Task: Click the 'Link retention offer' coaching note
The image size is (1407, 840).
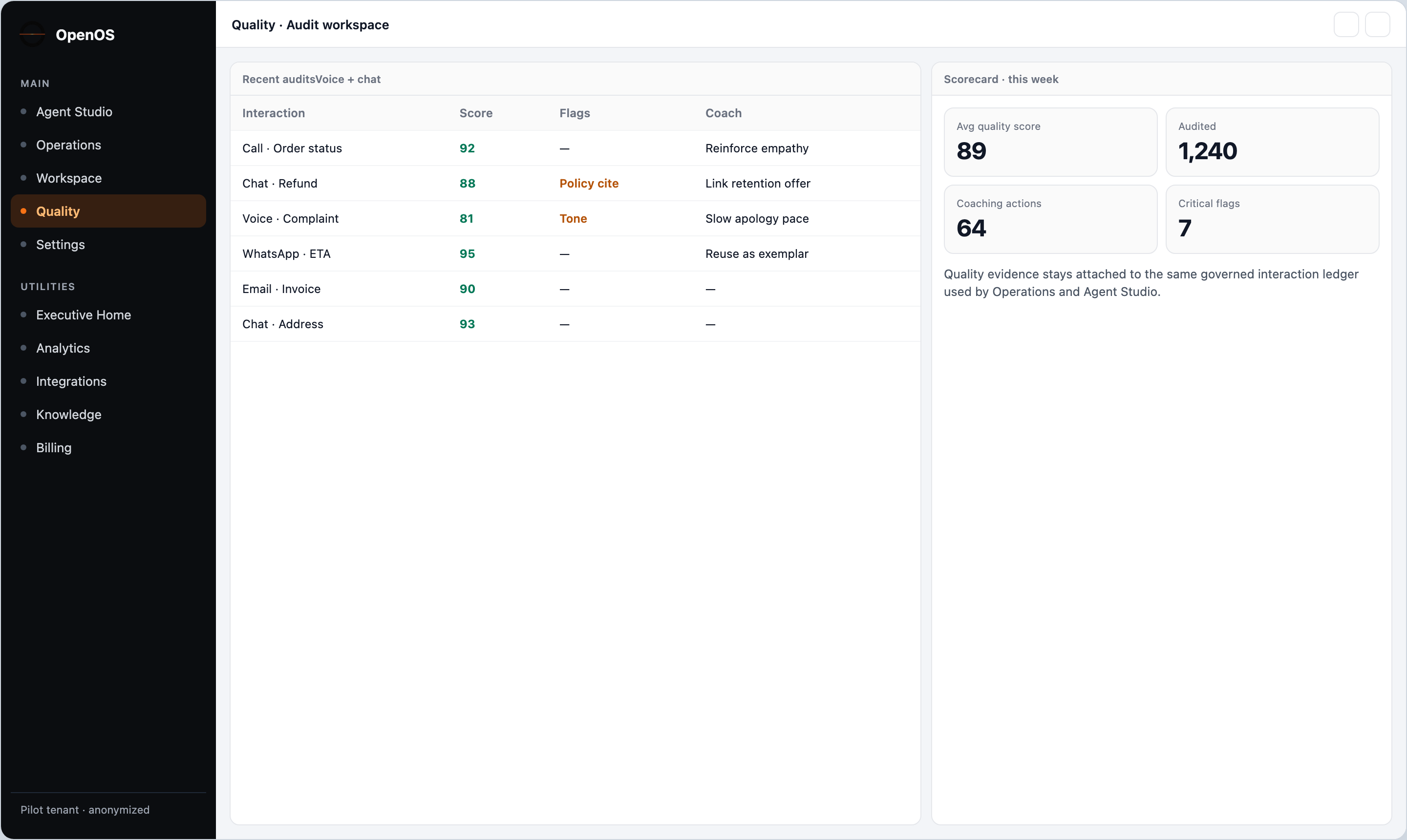Action: 758,184
